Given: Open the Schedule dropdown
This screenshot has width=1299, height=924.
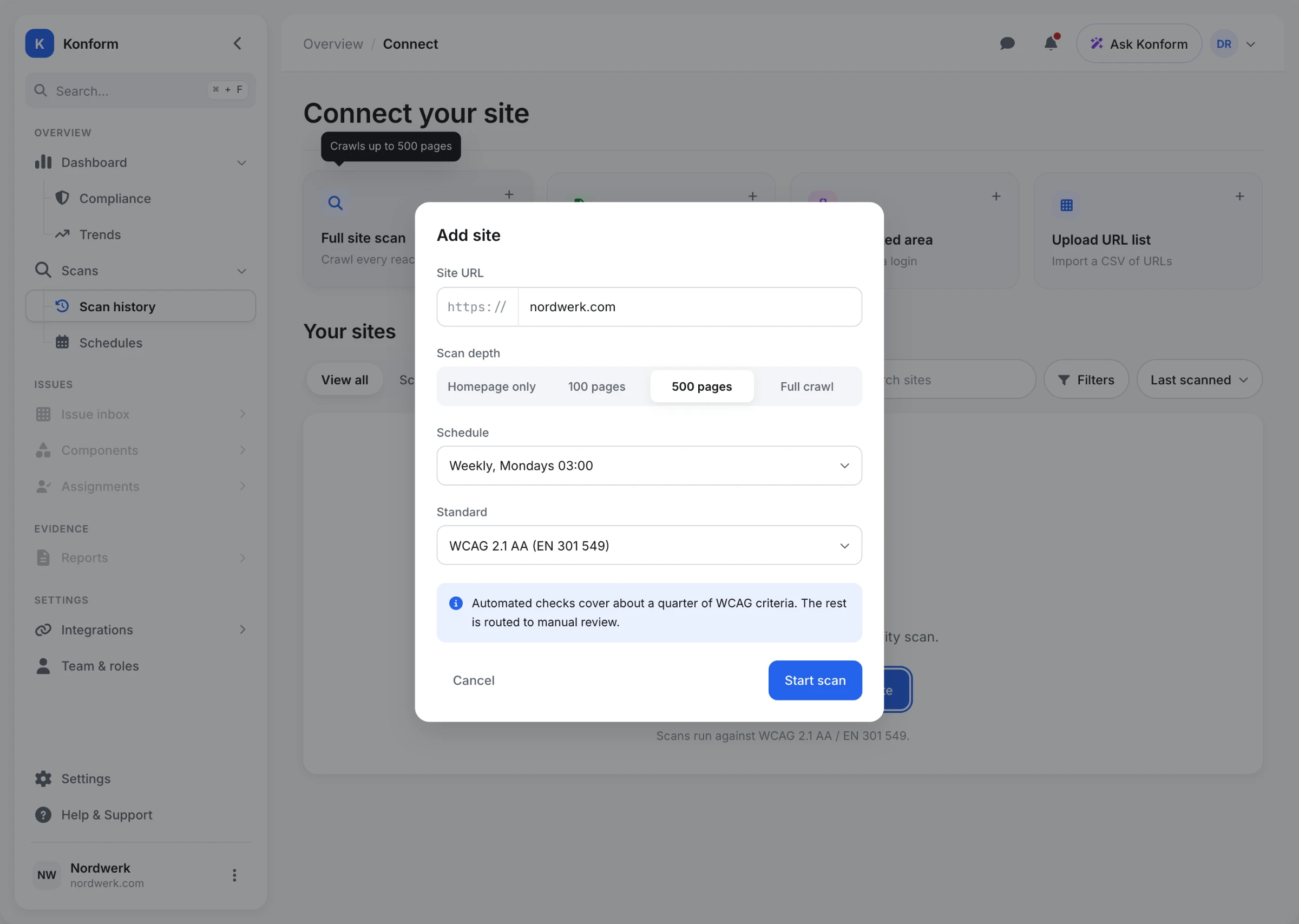Looking at the screenshot, I should (x=649, y=466).
